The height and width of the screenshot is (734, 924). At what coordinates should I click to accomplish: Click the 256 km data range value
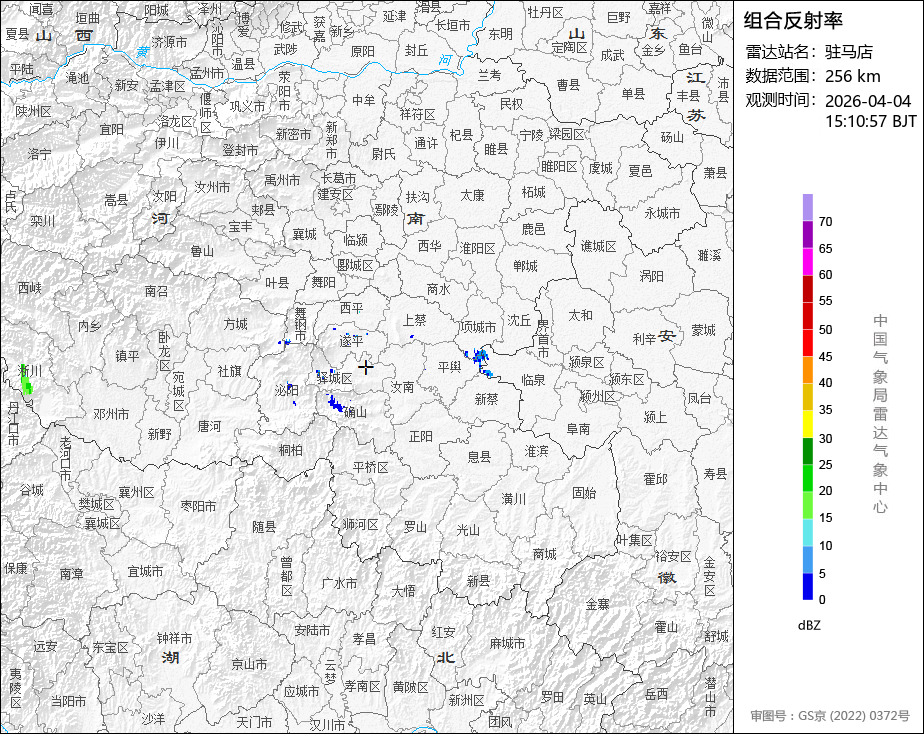coord(853,76)
